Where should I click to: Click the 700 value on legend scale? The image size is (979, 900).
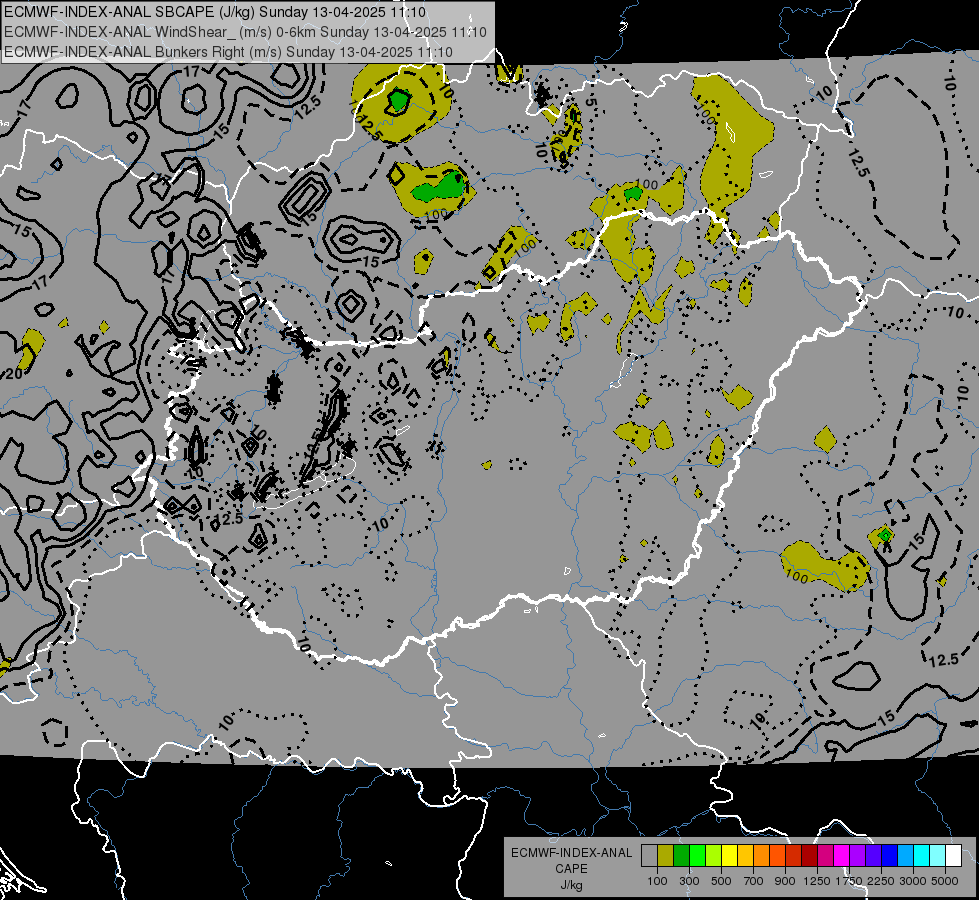pos(754,881)
